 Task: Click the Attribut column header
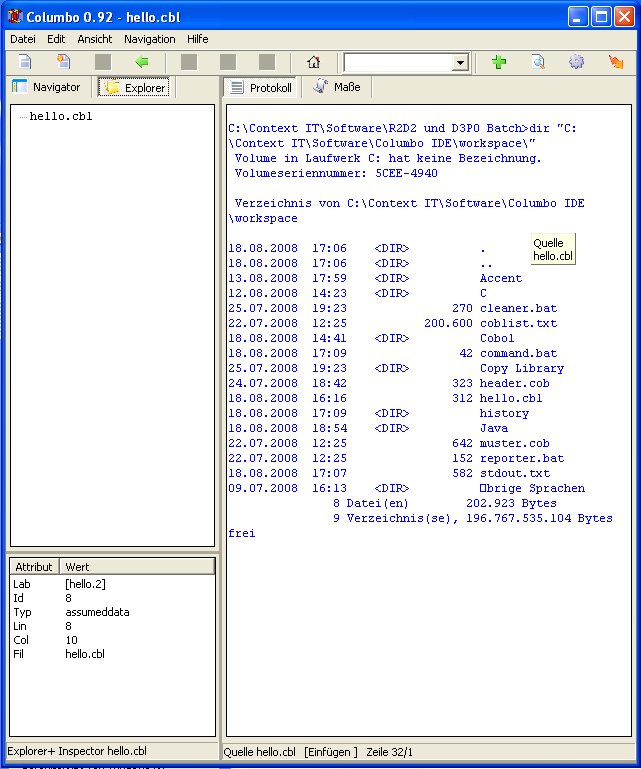(x=34, y=567)
